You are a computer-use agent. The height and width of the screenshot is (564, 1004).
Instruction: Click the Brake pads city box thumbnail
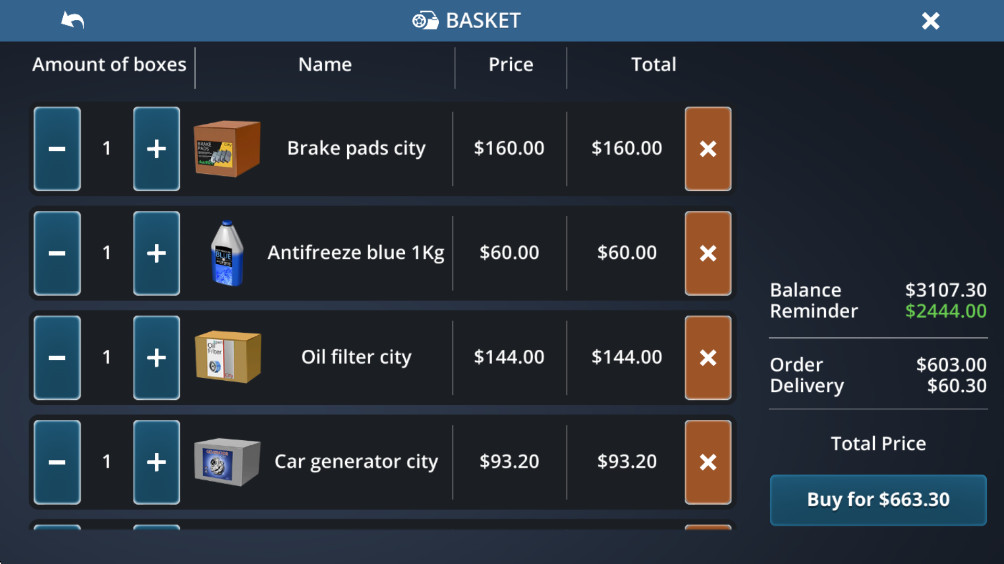coord(227,149)
